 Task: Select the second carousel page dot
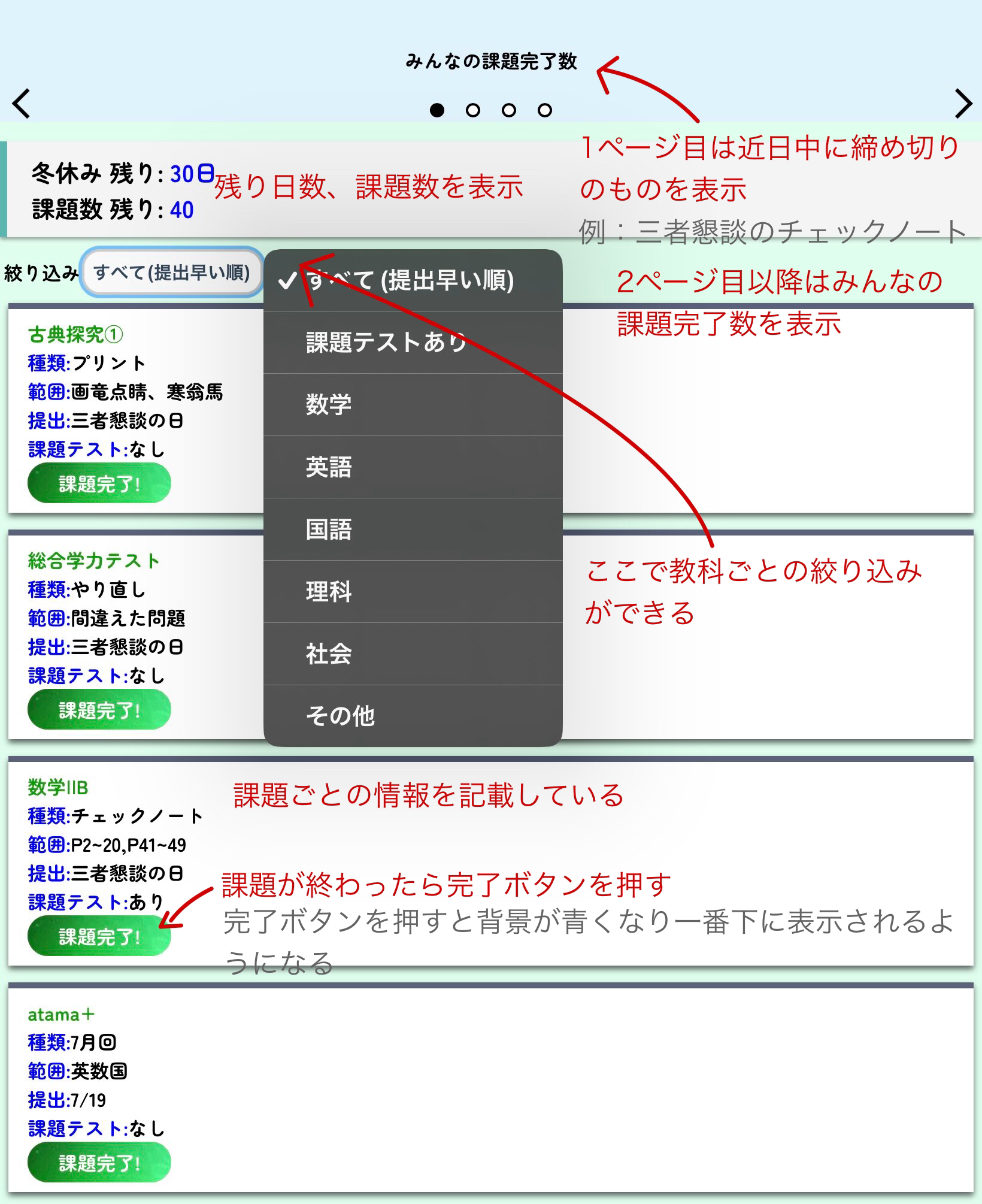(473, 110)
